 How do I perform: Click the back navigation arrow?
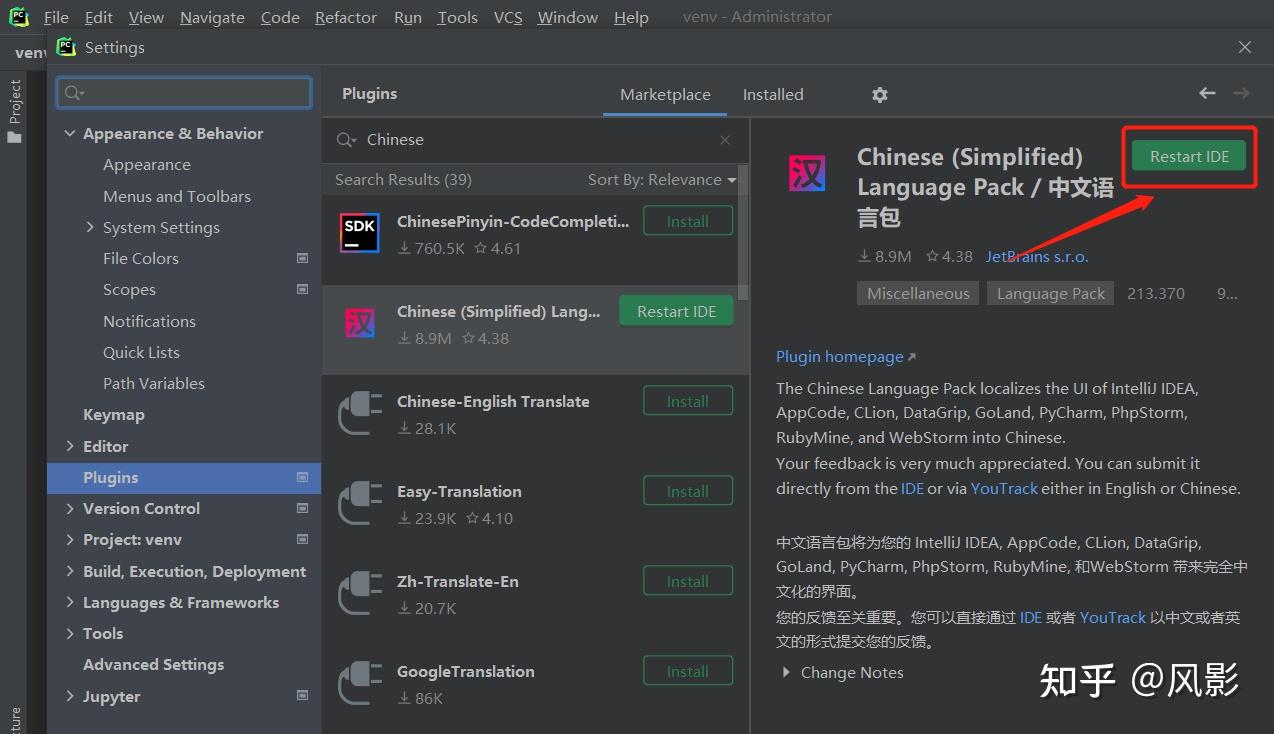click(x=1207, y=91)
